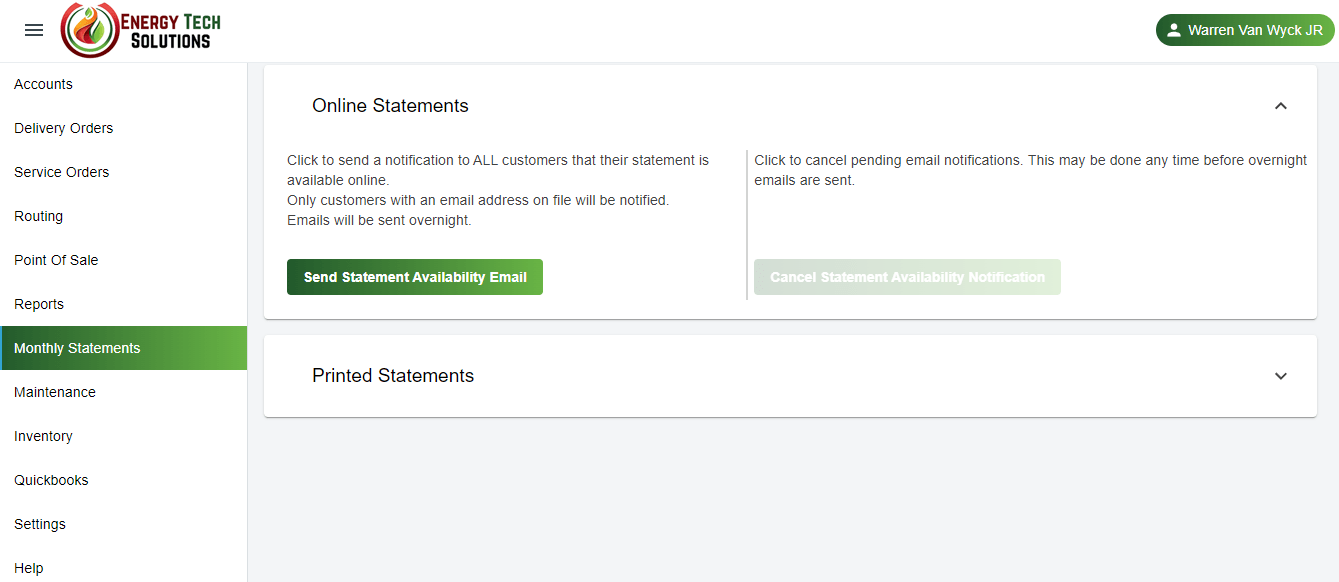1339x582 pixels.
Task: Collapse the Online Statements panel
Action: 1280,106
